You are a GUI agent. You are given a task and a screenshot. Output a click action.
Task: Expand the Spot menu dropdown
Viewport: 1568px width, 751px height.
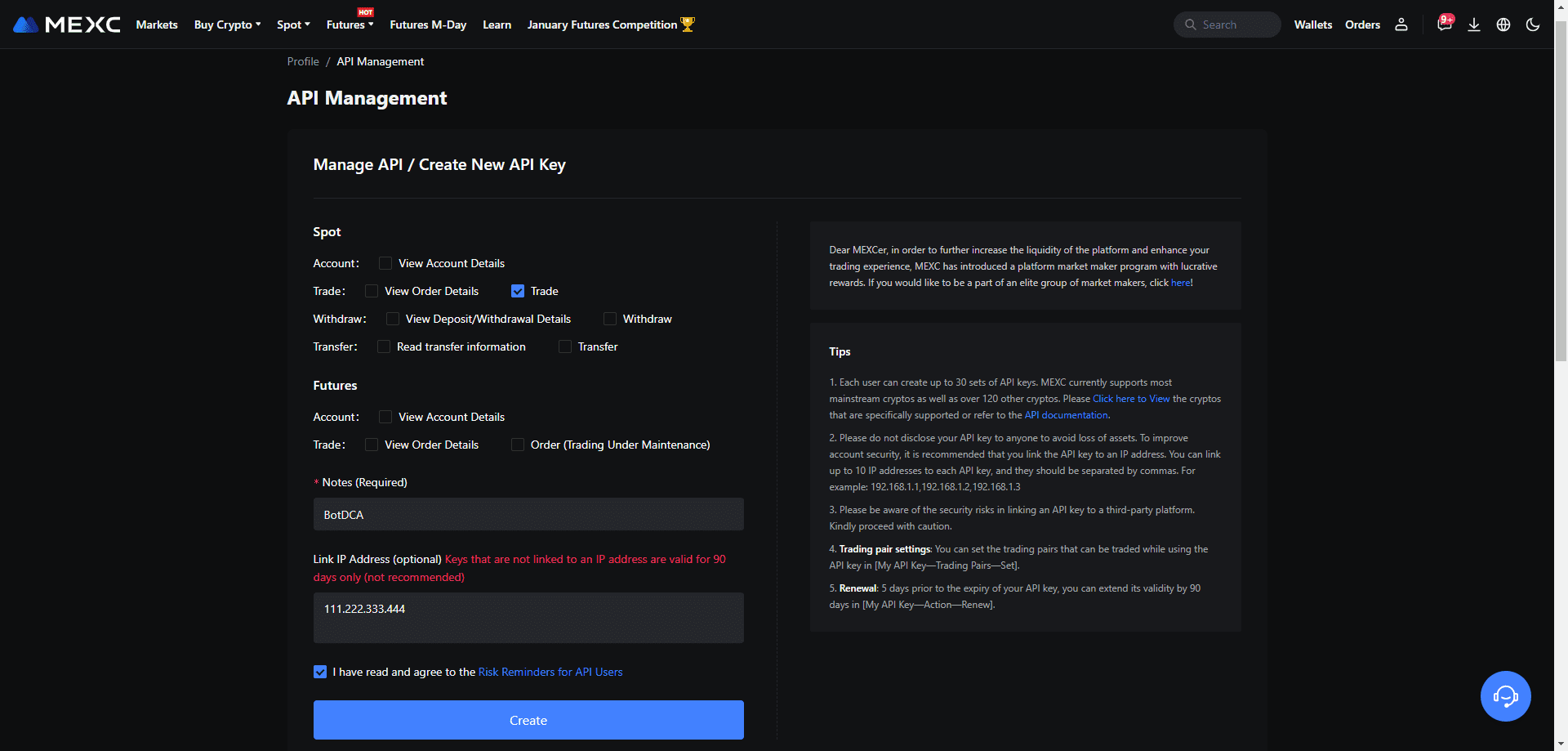point(293,25)
